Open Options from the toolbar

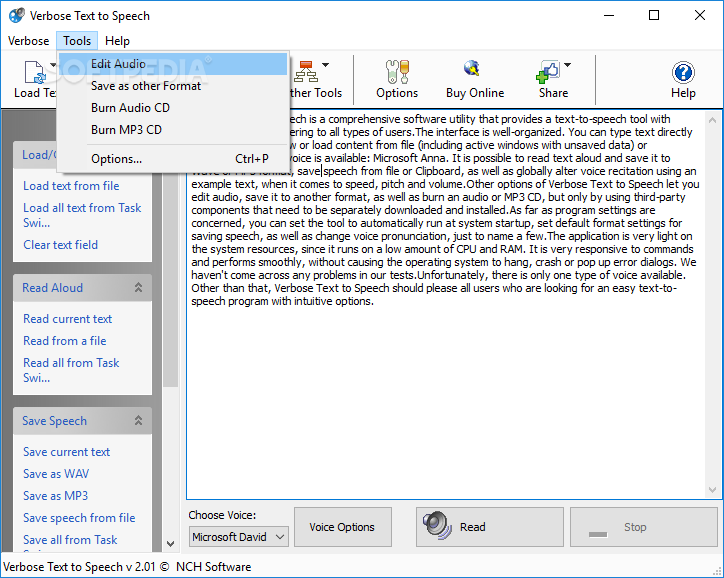coord(397,79)
